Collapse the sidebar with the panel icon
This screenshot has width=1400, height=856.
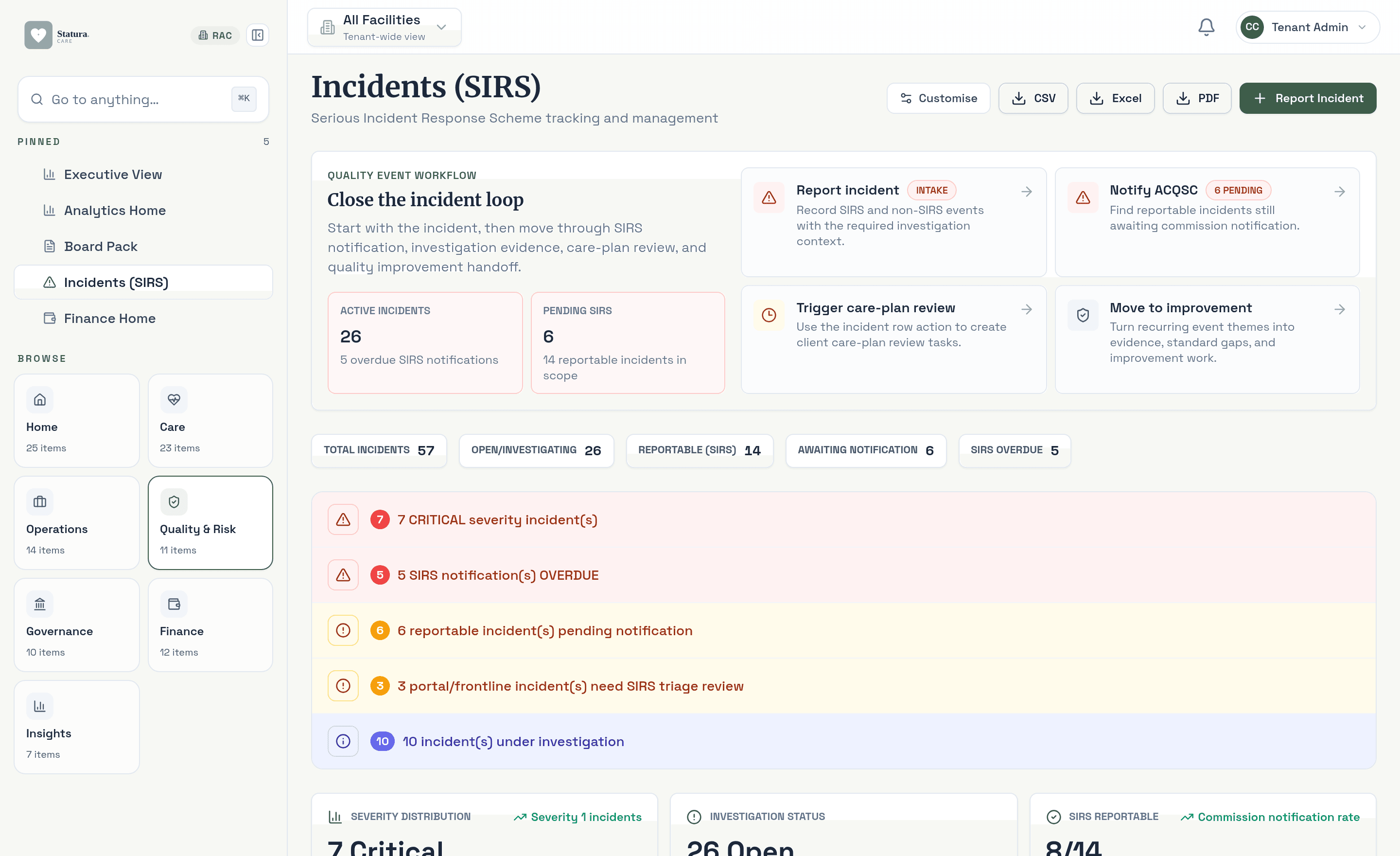tap(257, 35)
